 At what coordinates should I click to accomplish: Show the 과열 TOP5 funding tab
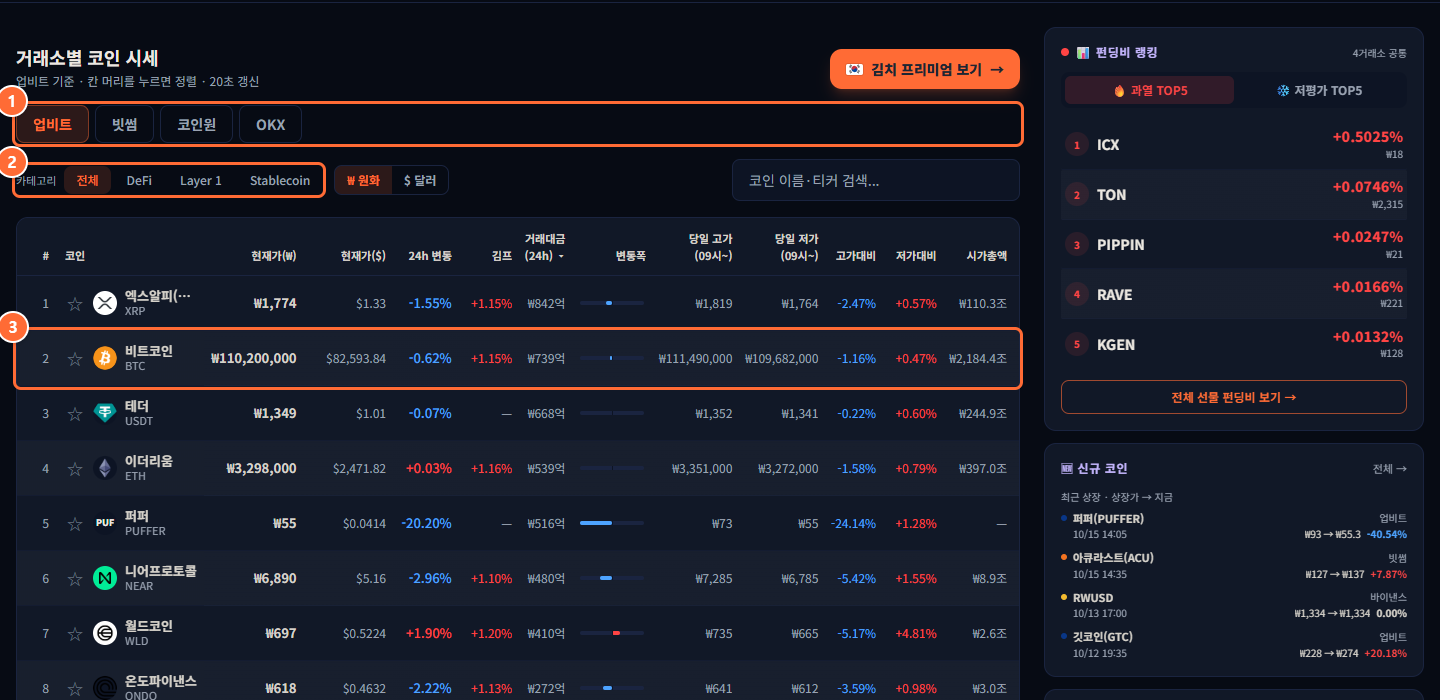pyautogui.click(x=1150, y=90)
